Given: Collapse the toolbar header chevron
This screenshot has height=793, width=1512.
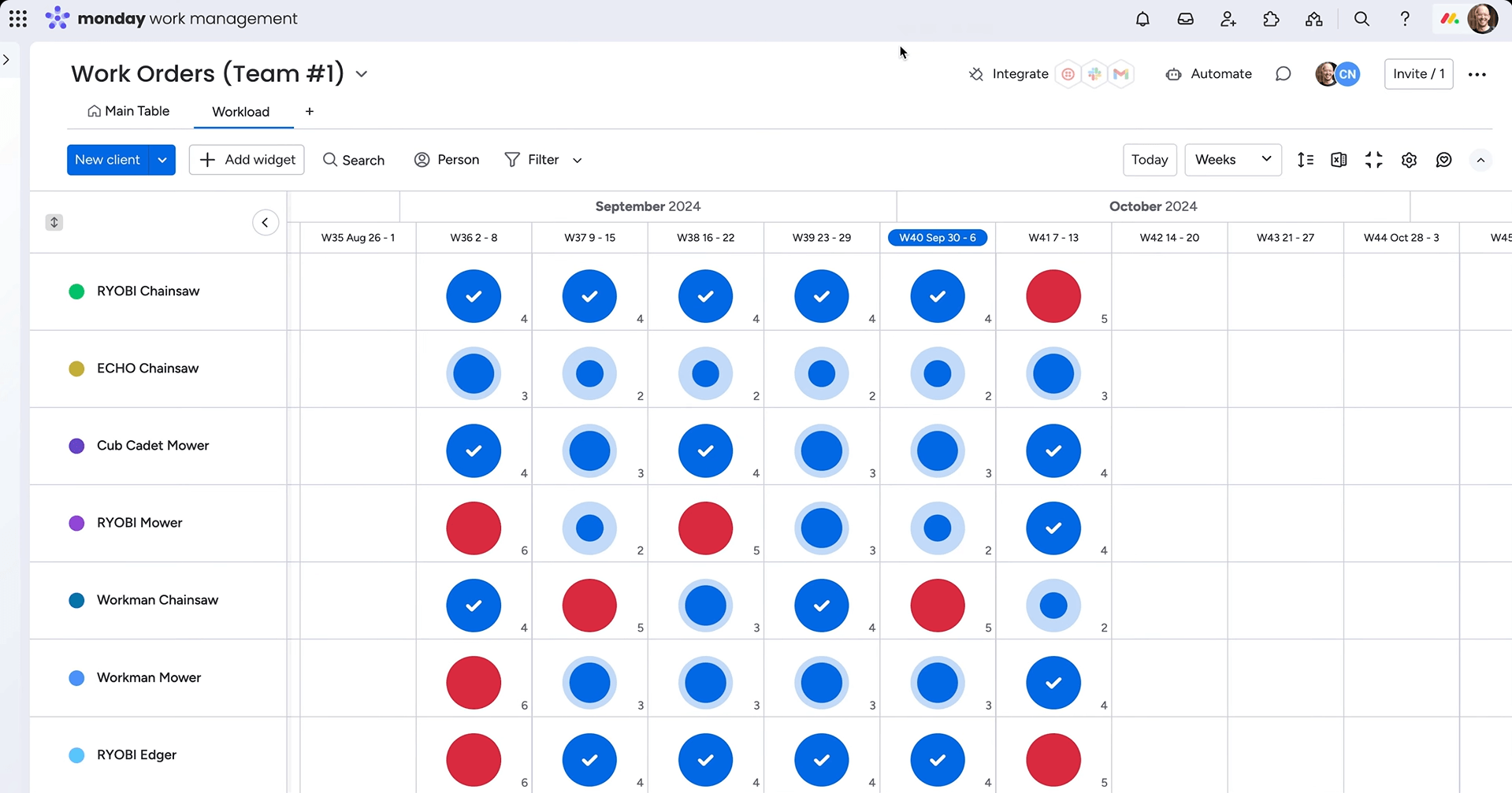Looking at the screenshot, I should coord(1480,161).
